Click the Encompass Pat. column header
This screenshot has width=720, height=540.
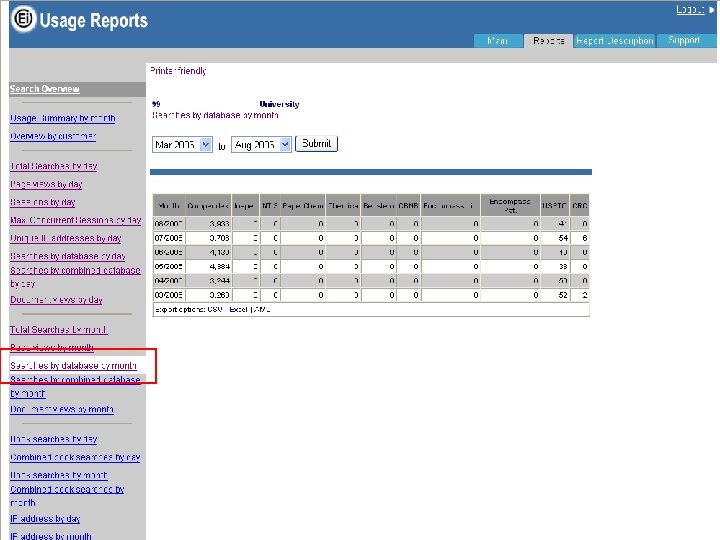pyautogui.click(x=510, y=206)
